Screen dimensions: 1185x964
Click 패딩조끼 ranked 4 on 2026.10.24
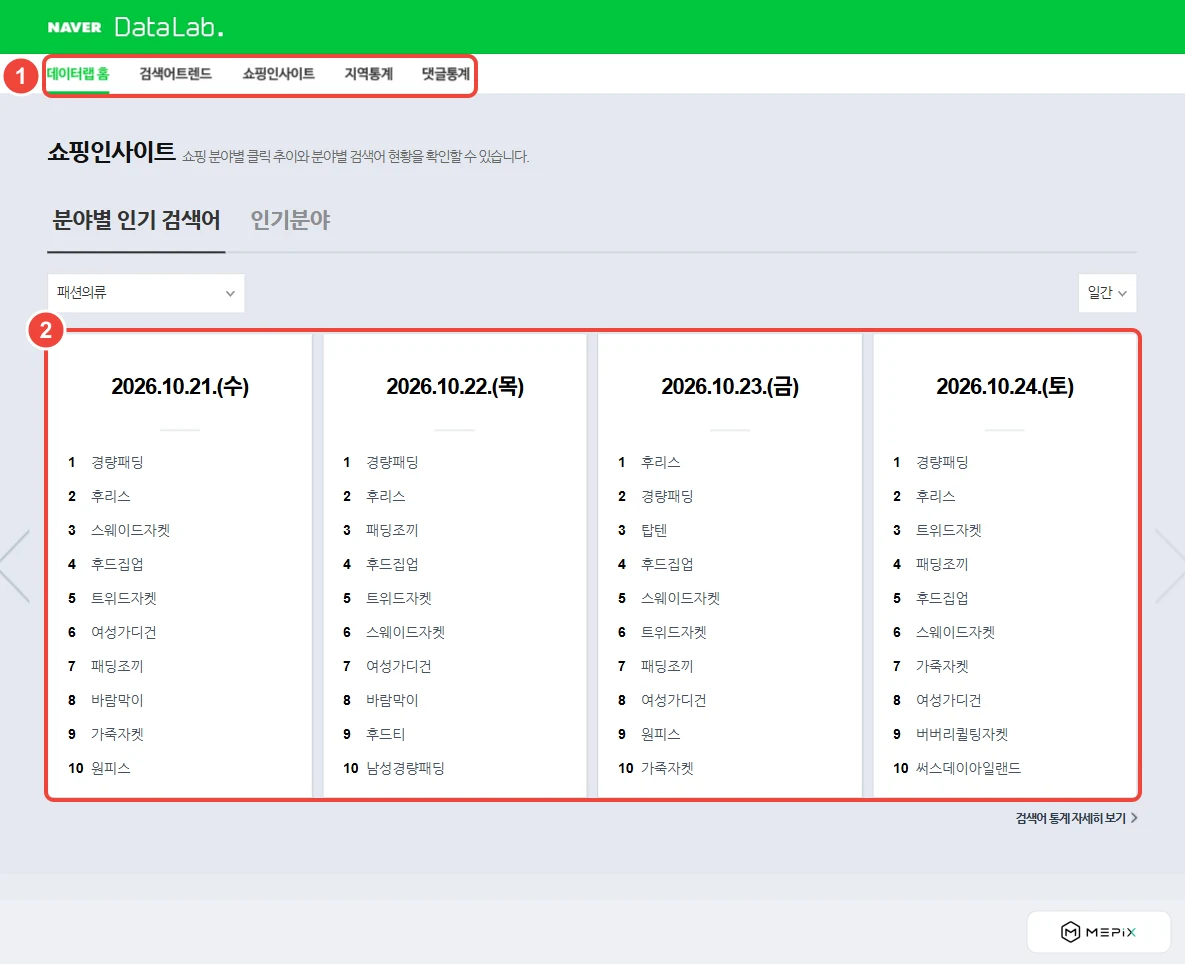(942, 564)
